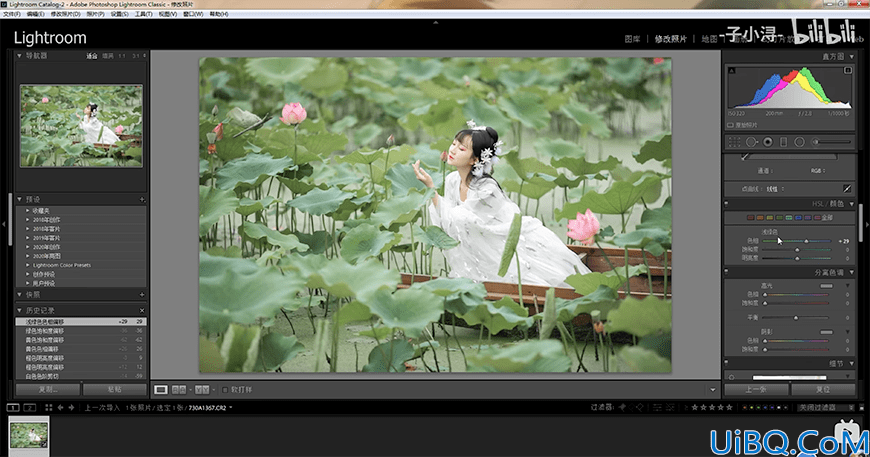Select main window display button 1
Screen dimensions: 870x457
tap(13, 408)
